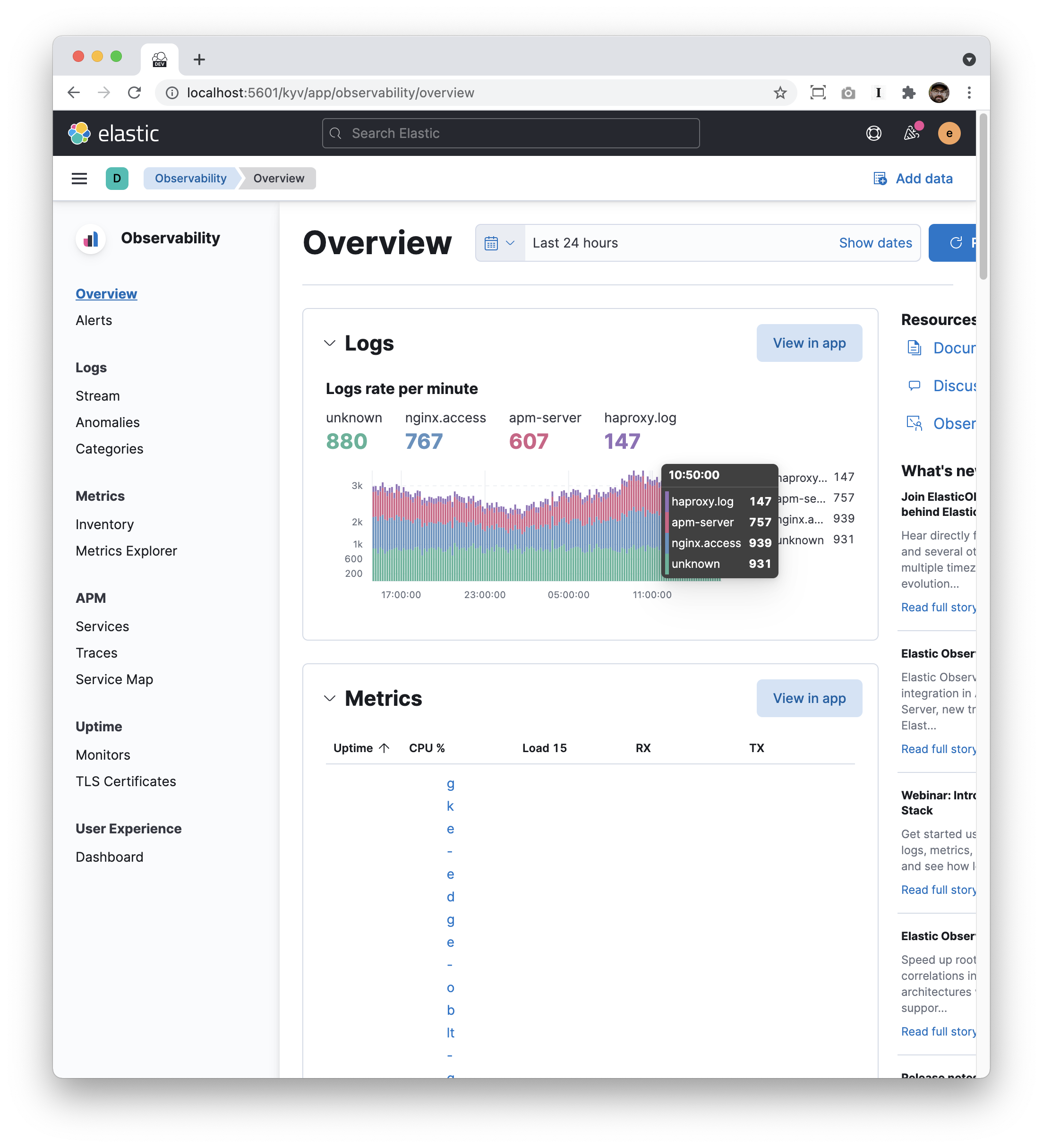The width and height of the screenshot is (1043, 1148).
Task: Click the camera screenshot extension icon
Action: pos(848,93)
